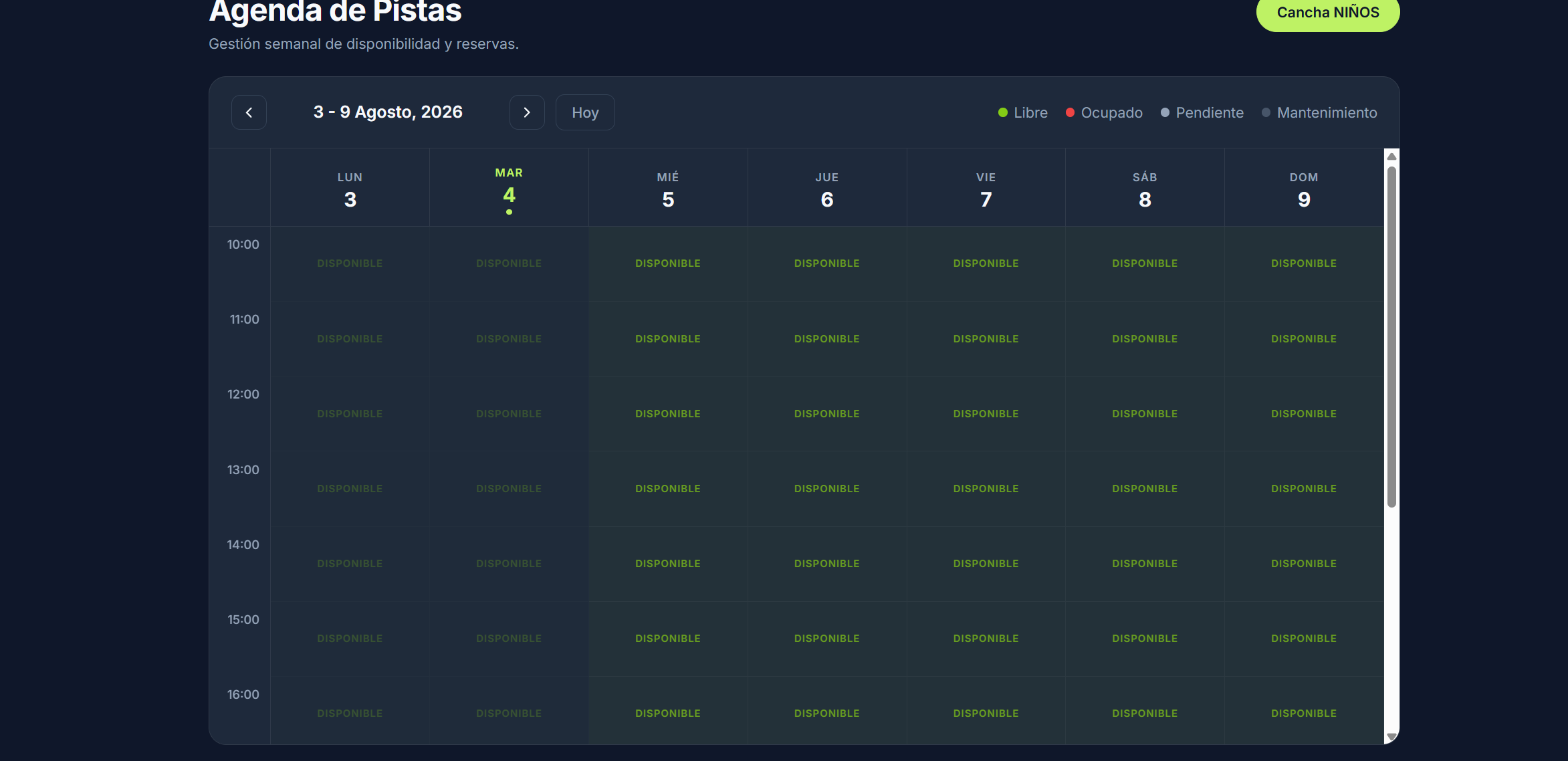Book the Thursday 11:00 Disponible slot
Image resolution: width=1568 pixels, height=761 pixels.
(x=827, y=339)
